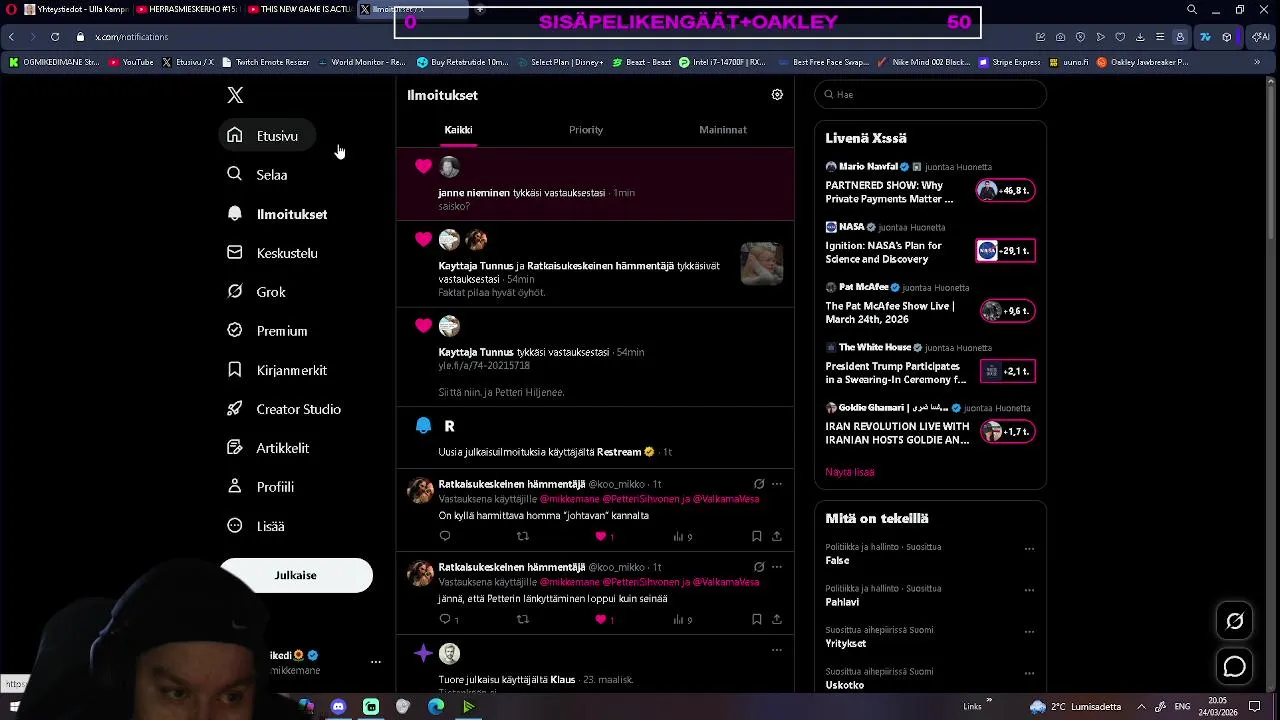Open YouTube bookmark in bookmarks bar

[131, 62]
